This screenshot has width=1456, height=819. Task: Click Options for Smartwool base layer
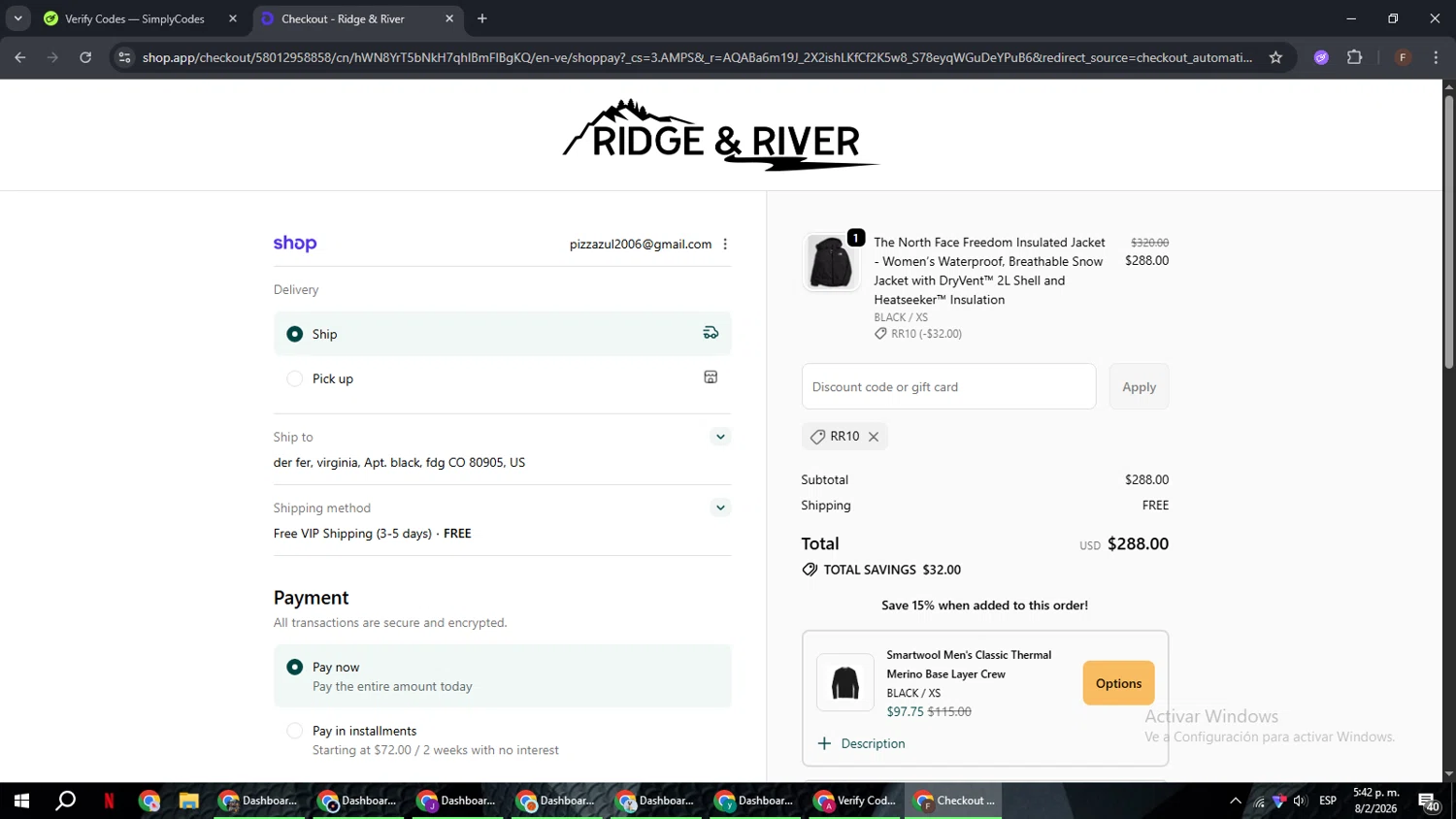pos(1118,683)
